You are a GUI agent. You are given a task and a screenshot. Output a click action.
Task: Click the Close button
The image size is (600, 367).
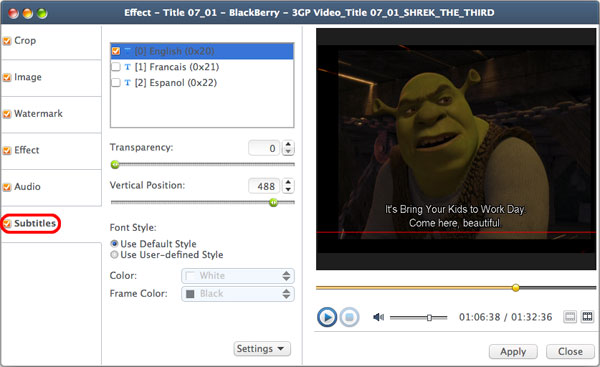click(570, 351)
